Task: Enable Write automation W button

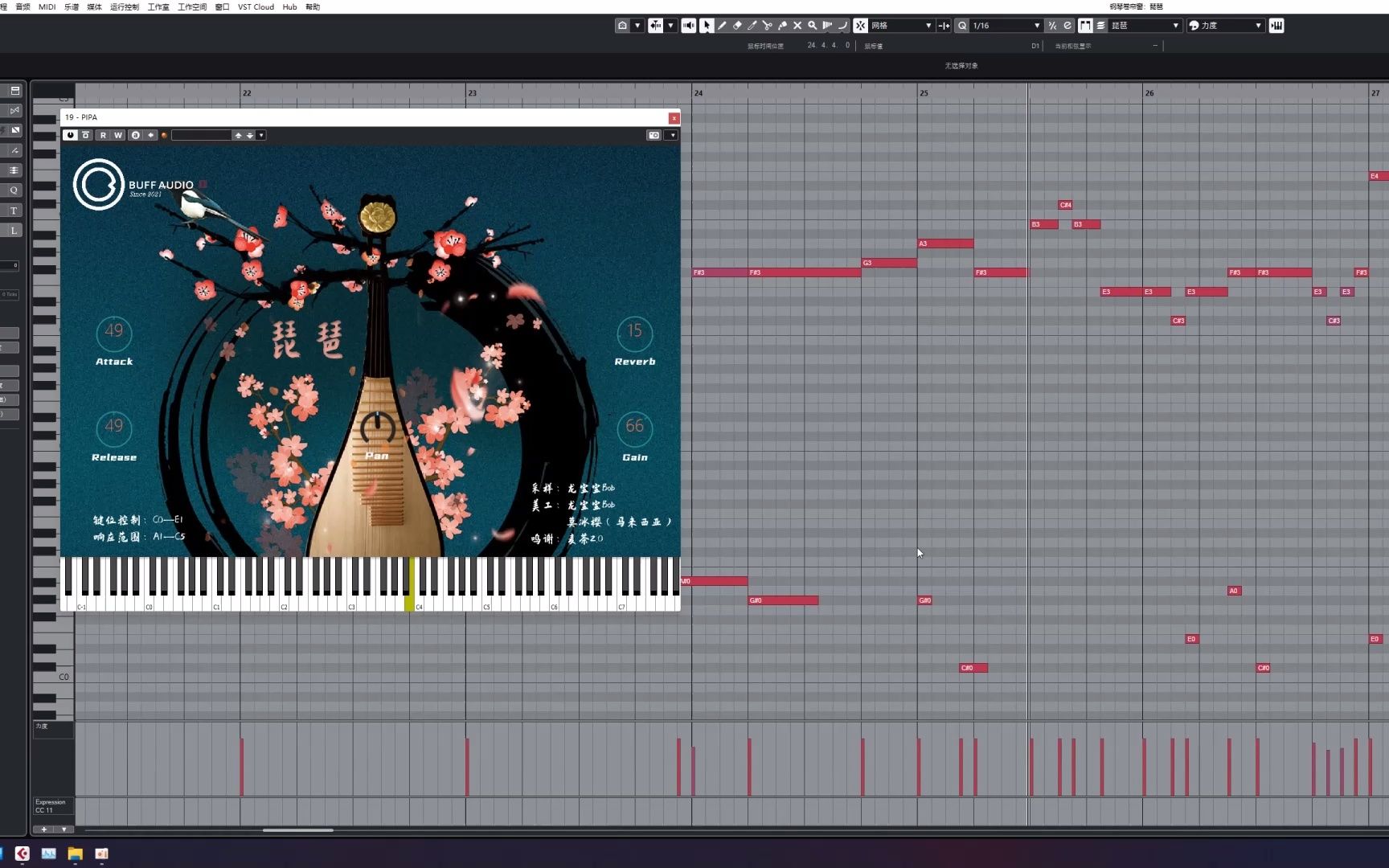Action: click(x=118, y=135)
